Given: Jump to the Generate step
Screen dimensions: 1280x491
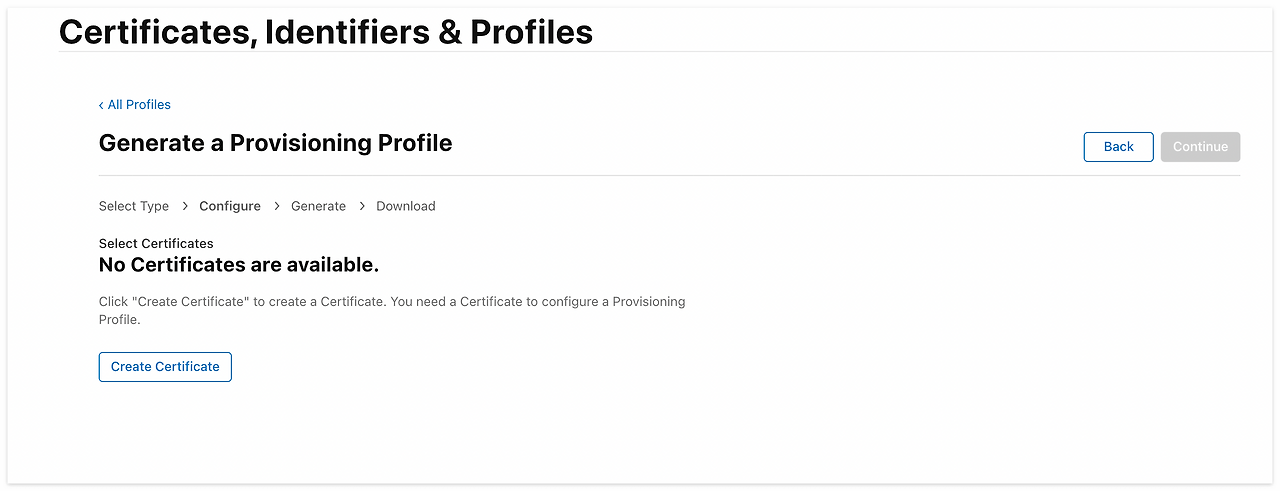Looking at the screenshot, I should point(318,206).
